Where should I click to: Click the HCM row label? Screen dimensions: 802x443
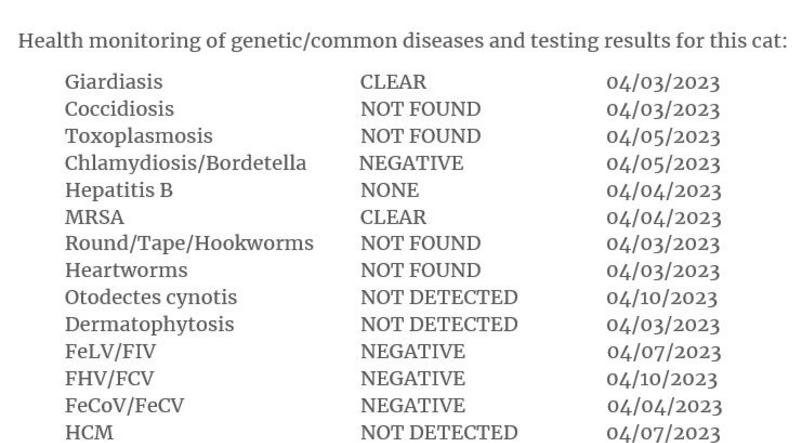[x=89, y=433]
